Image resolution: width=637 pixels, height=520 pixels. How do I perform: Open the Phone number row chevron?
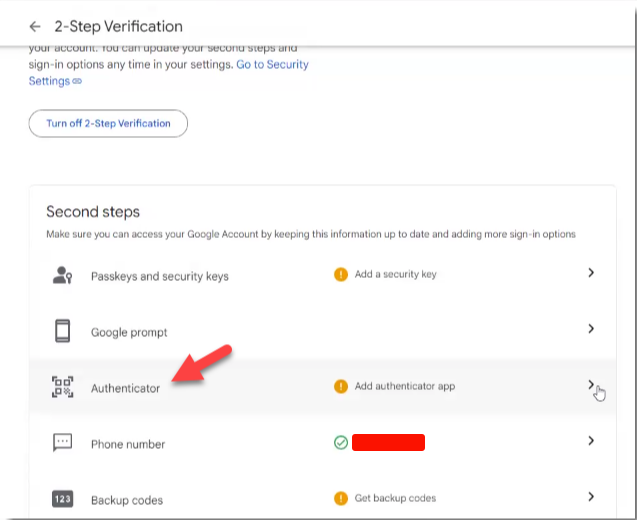(591, 440)
